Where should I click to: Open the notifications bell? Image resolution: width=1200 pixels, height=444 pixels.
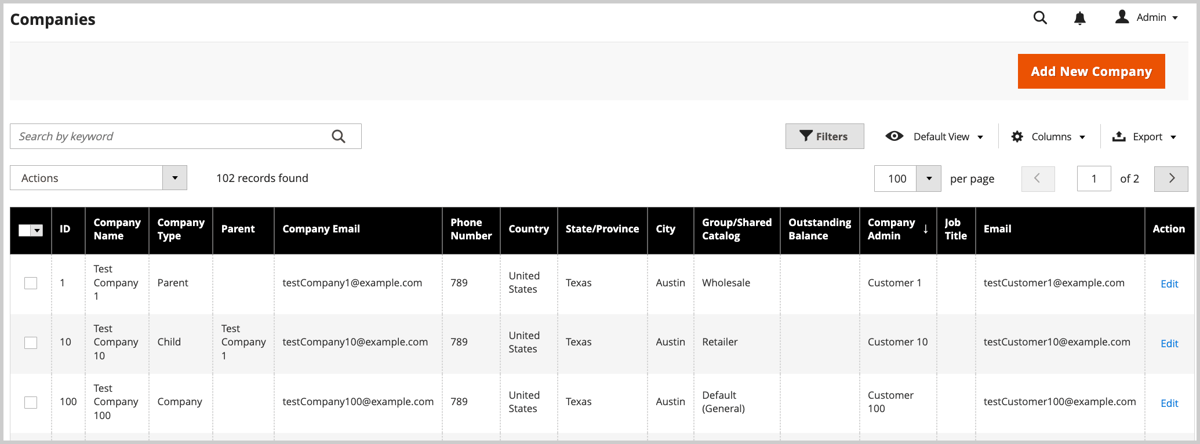1080,18
